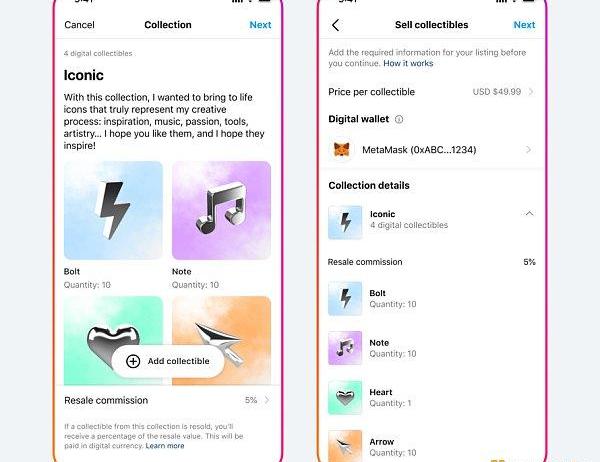Open the How it works link
Image resolution: width=600 pixels, height=462 pixels.
[x=408, y=64]
